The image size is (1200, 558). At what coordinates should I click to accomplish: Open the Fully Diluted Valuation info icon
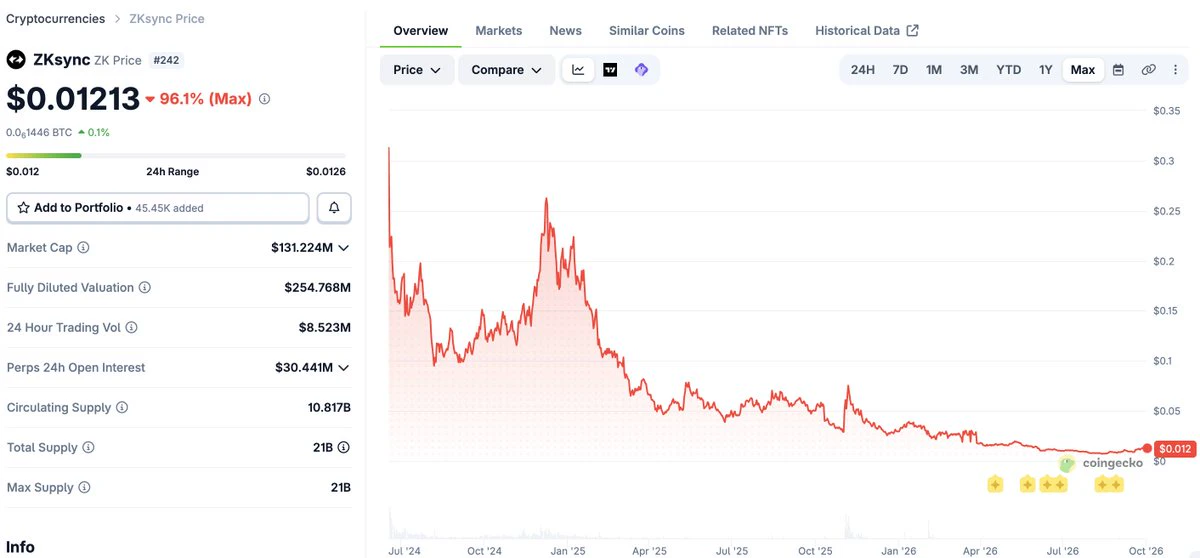click(x=145, y=287)
